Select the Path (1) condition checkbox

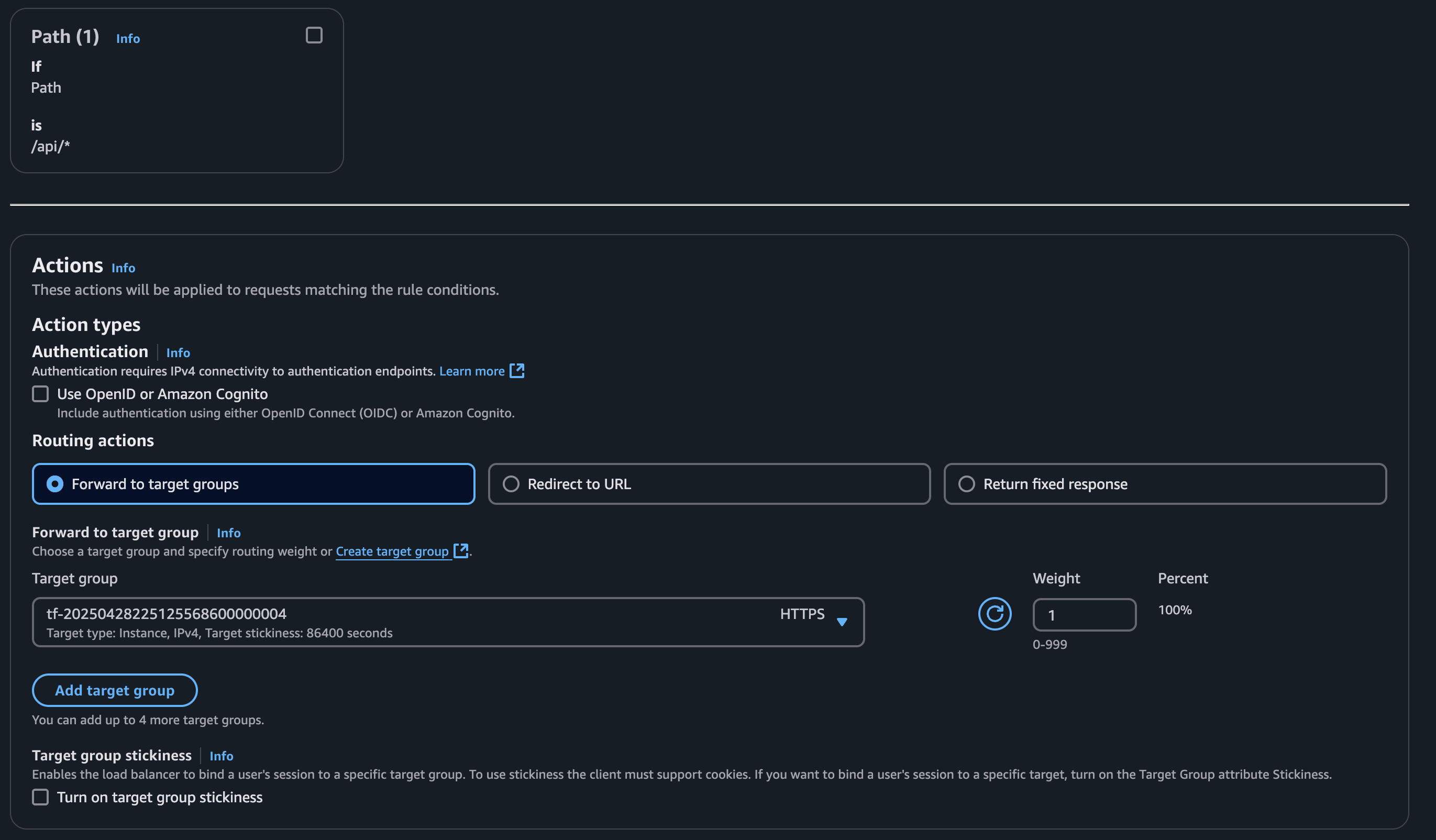coord(314,35)
